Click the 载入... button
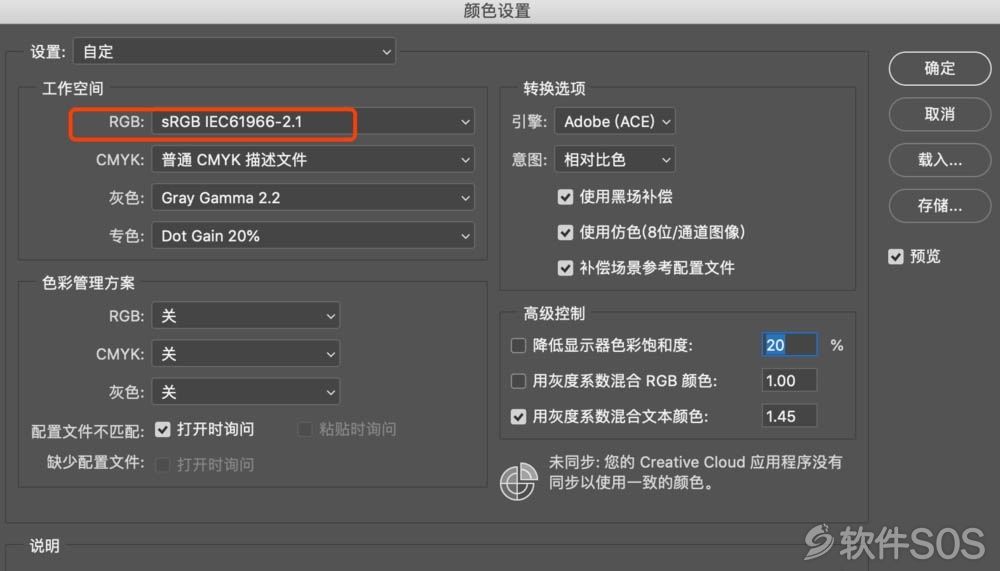The width and height of the screenshot is (1000, 571). tap(940, 160)
